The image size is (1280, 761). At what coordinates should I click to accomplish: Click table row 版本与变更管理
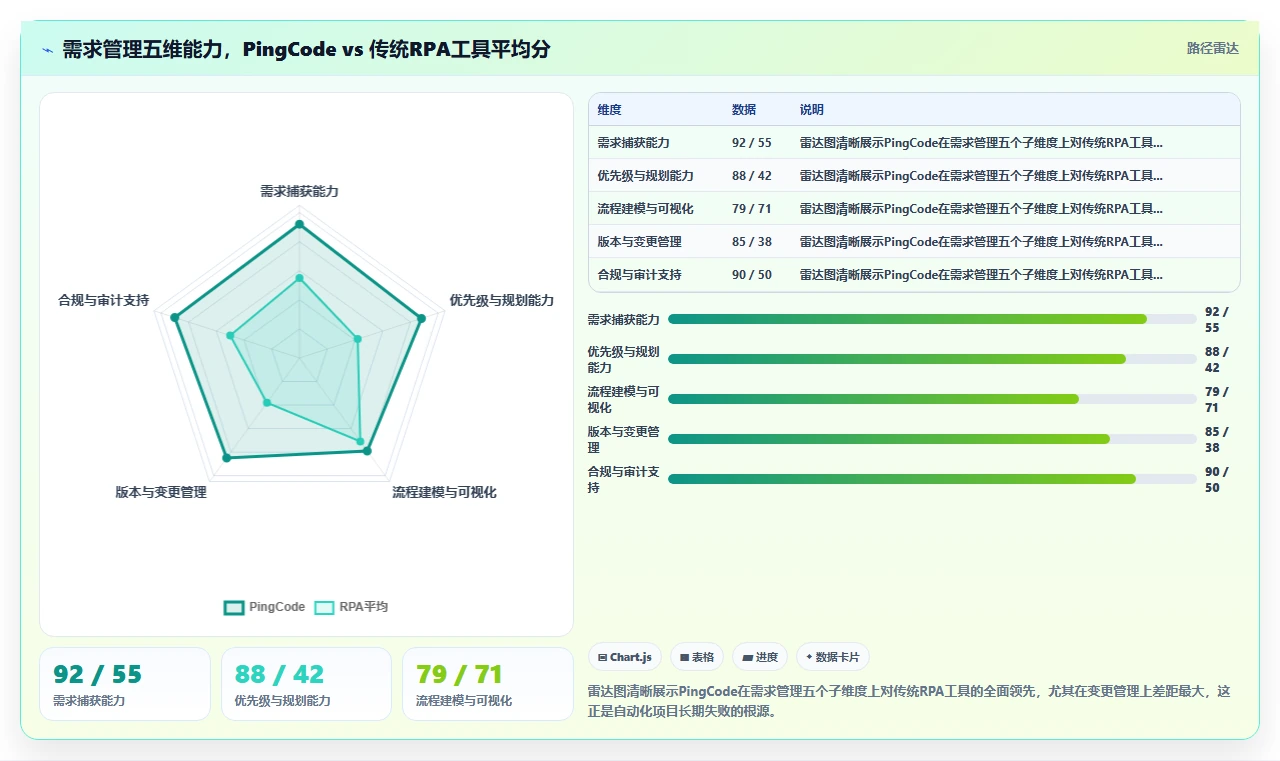(914, 242)
